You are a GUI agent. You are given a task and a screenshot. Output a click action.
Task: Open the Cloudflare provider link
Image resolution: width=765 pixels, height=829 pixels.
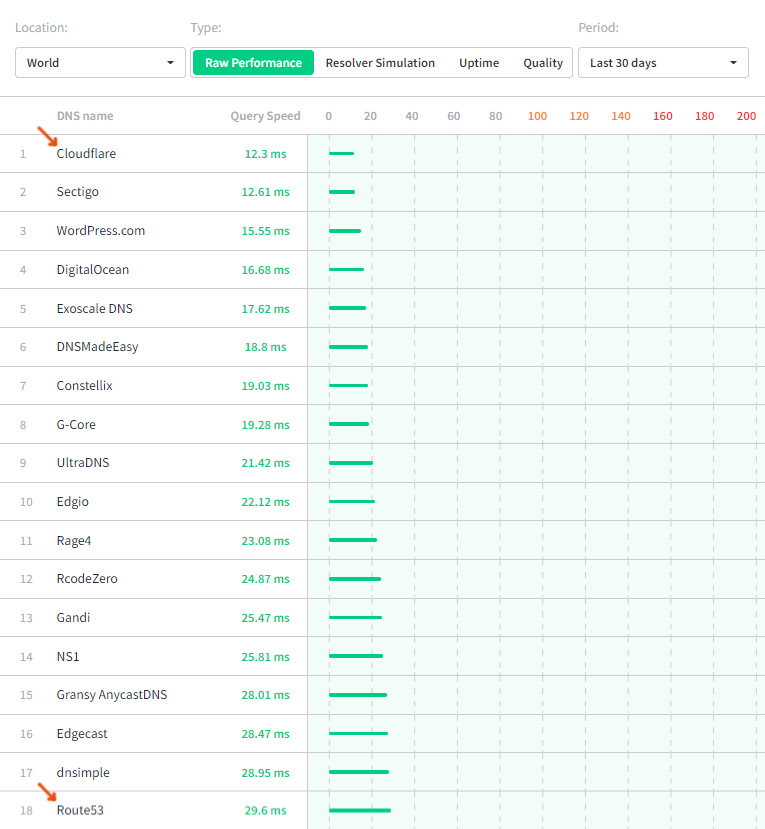point(86,153)
